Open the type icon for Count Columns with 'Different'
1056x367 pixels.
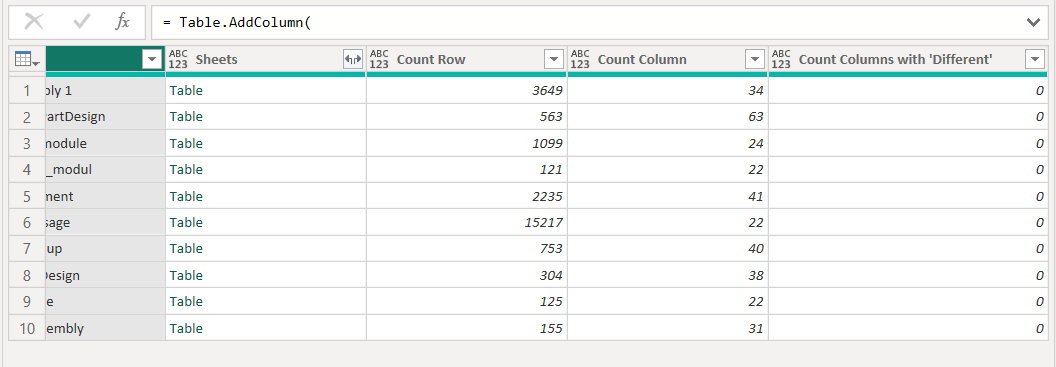coord(781,59)
